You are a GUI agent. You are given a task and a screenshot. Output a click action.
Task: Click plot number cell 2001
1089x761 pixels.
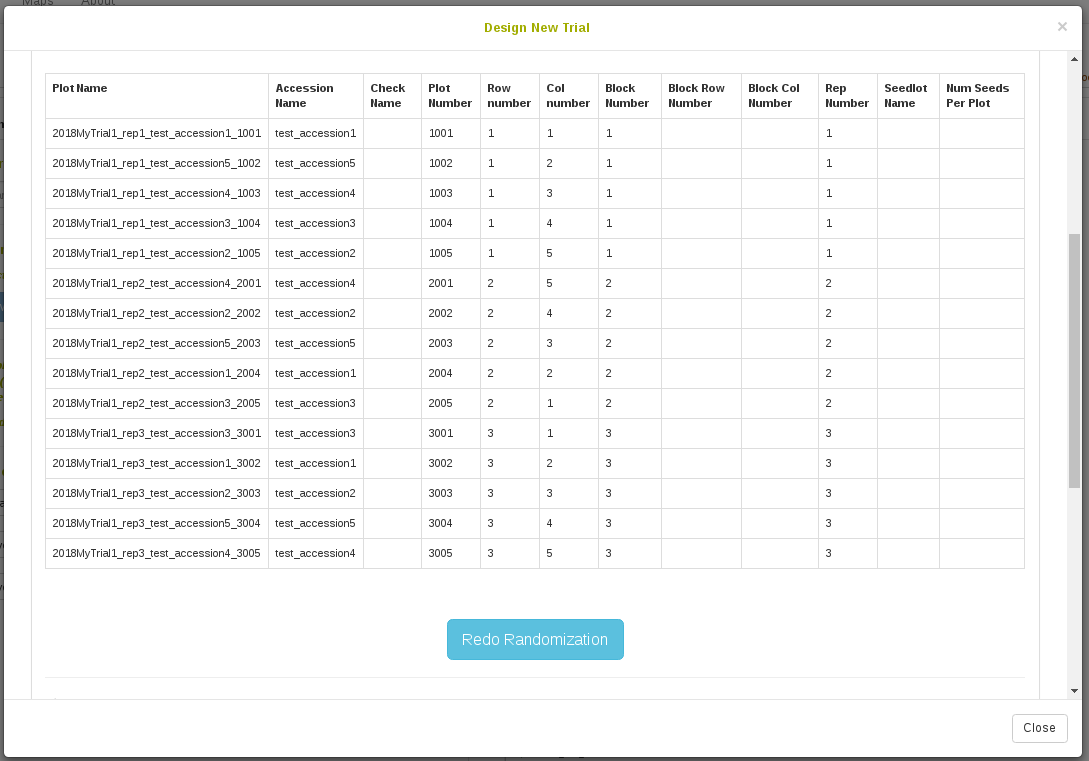pyautogui.click(x=451, y=283)
